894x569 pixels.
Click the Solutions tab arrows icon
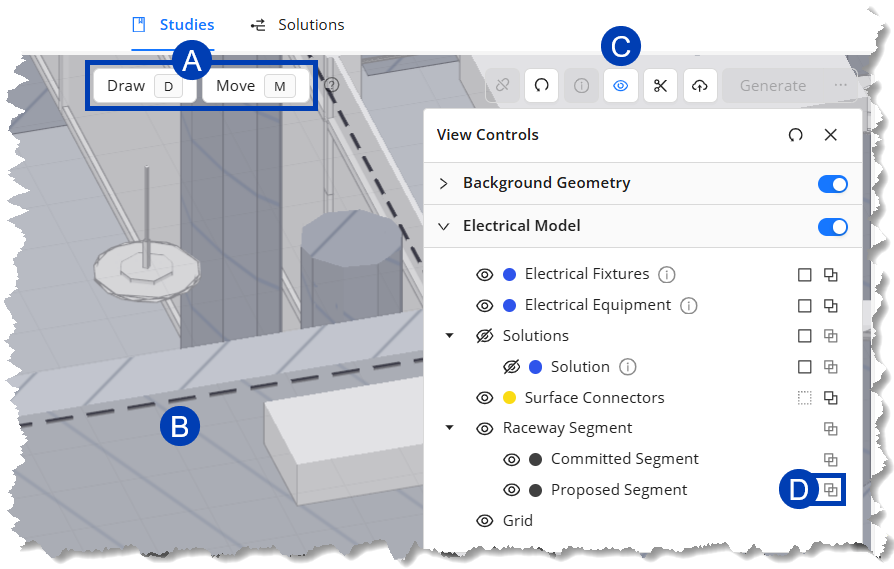click(x=258, y=25)
